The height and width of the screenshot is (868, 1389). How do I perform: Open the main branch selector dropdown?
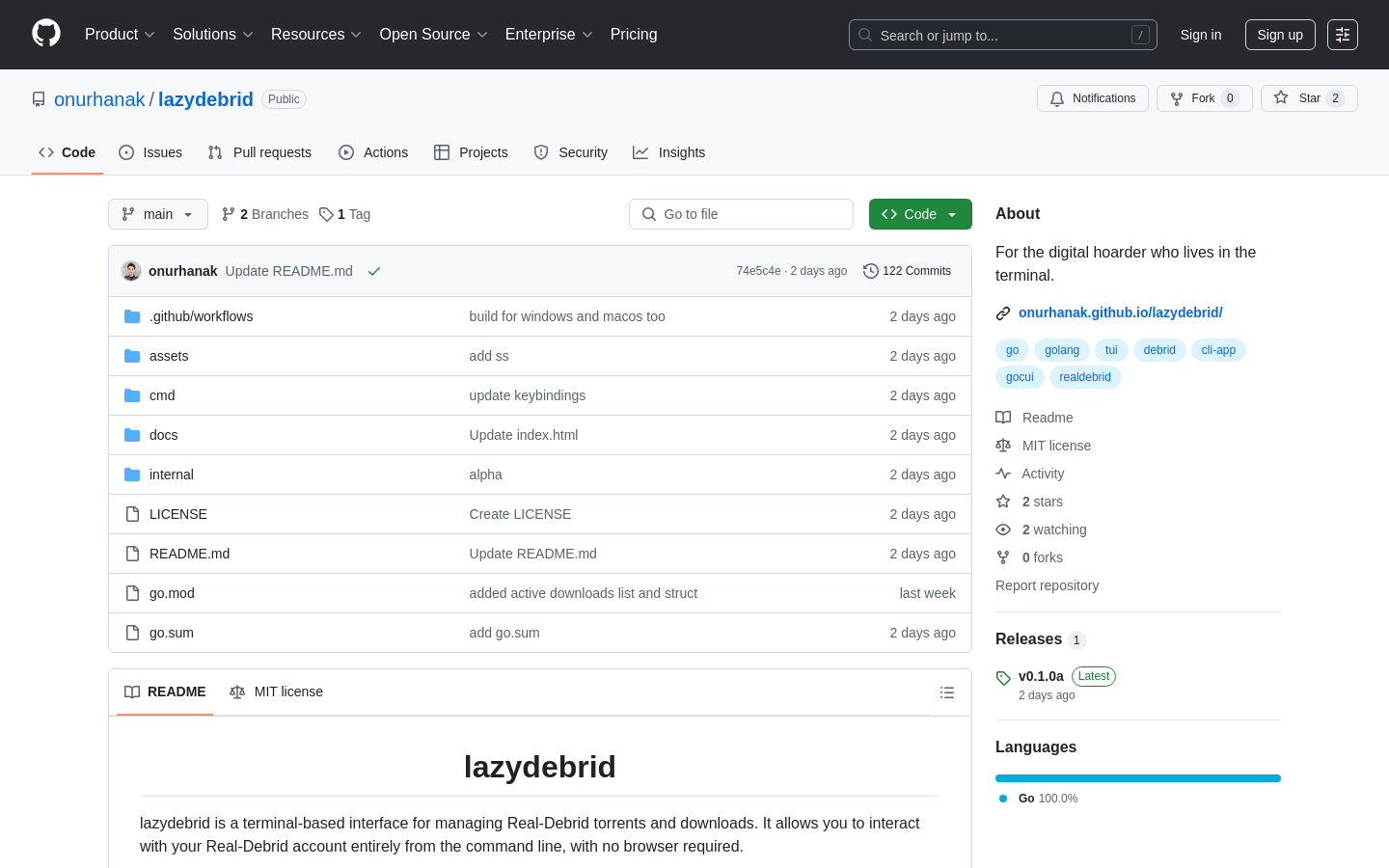pos(158,214)
